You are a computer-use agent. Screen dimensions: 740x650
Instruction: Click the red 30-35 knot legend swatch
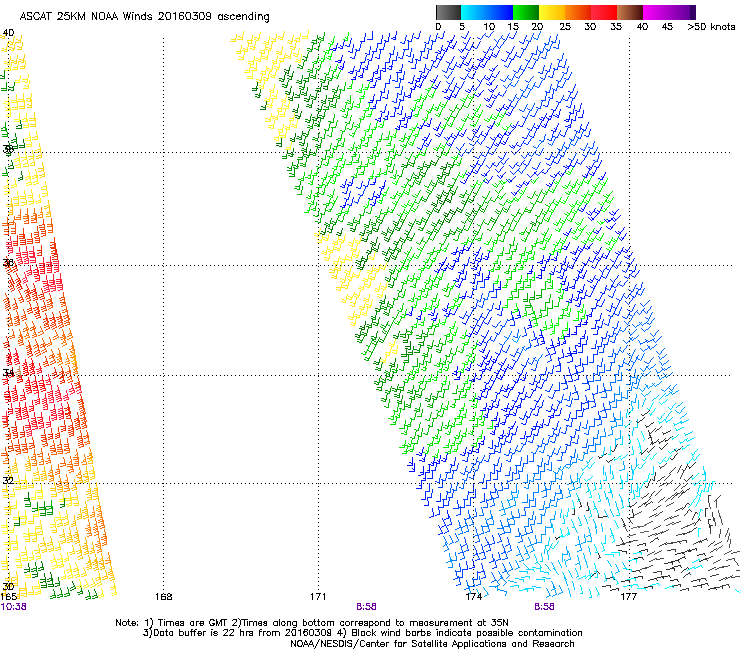pos(604,12)
